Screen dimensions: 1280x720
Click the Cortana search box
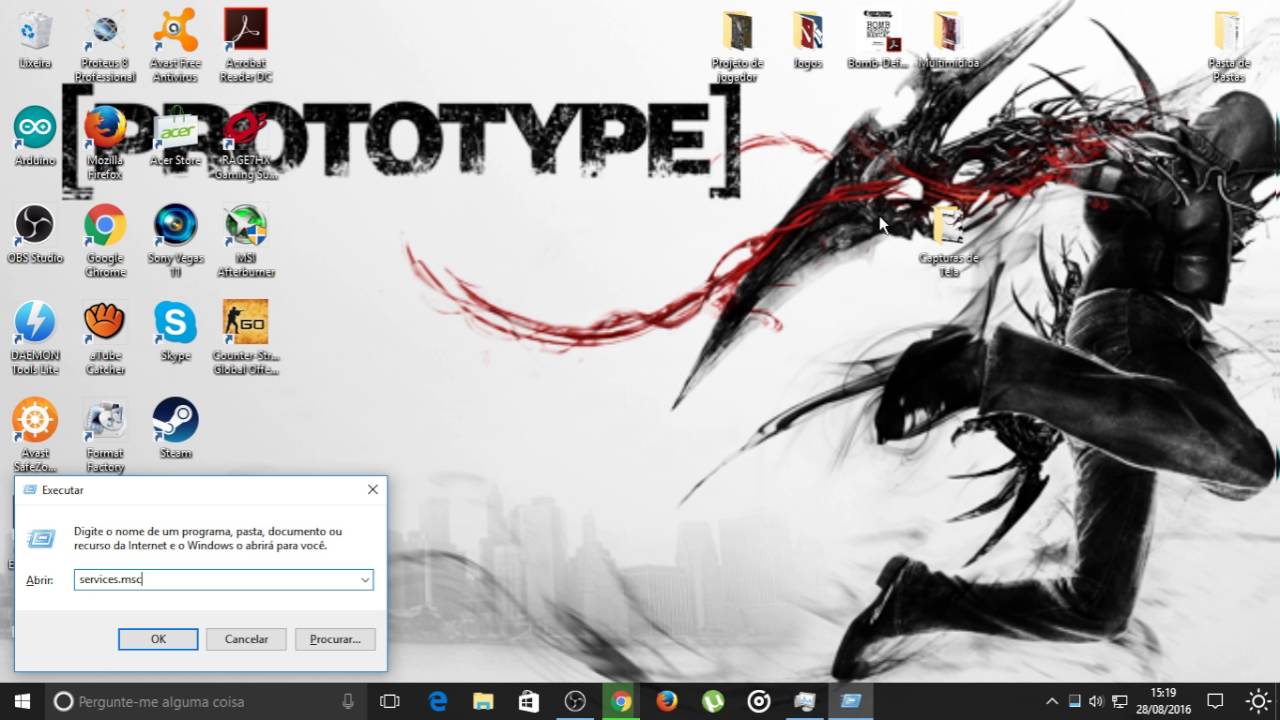[206, 701]
